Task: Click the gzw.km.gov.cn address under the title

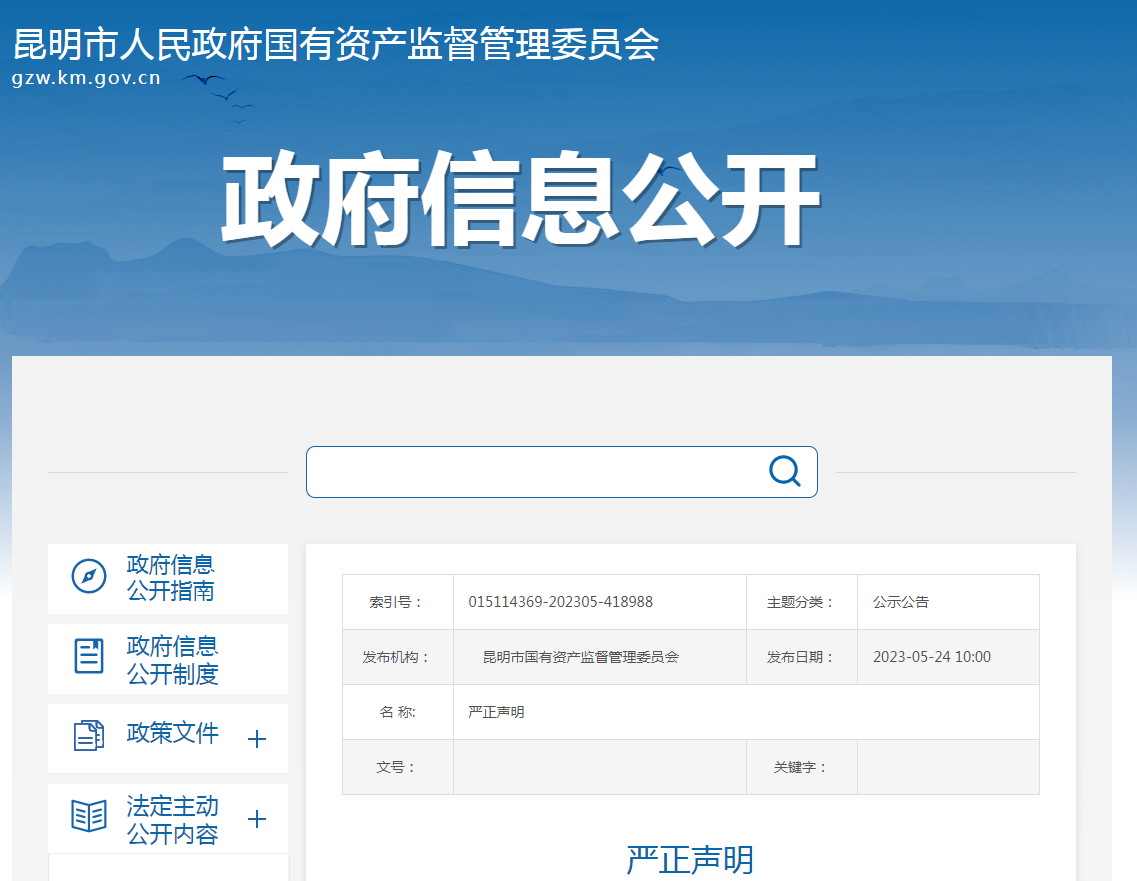Action: tap(86, 79)
